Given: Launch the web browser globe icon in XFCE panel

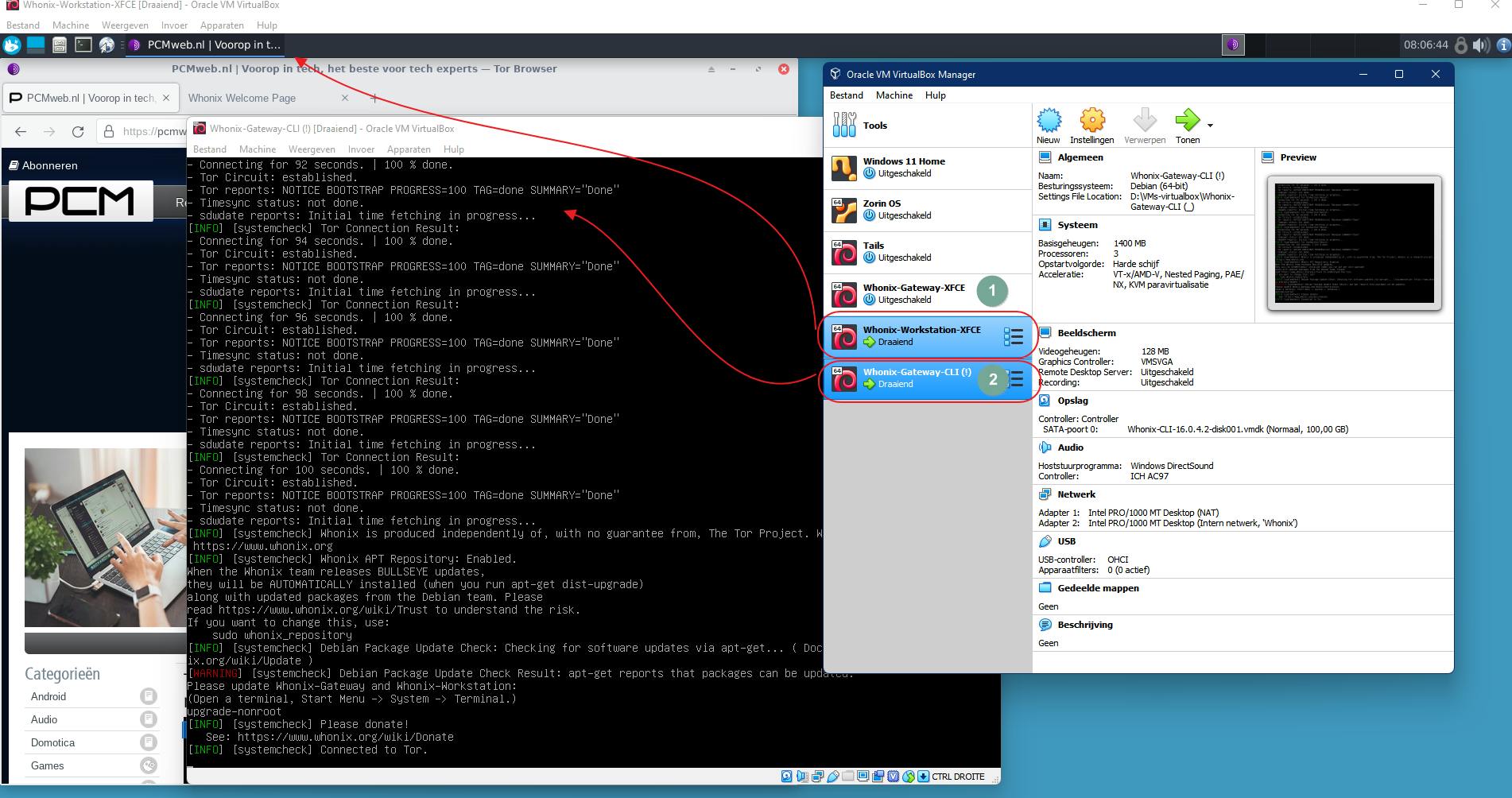Looking at the screenshot, I should pos(107,45).
